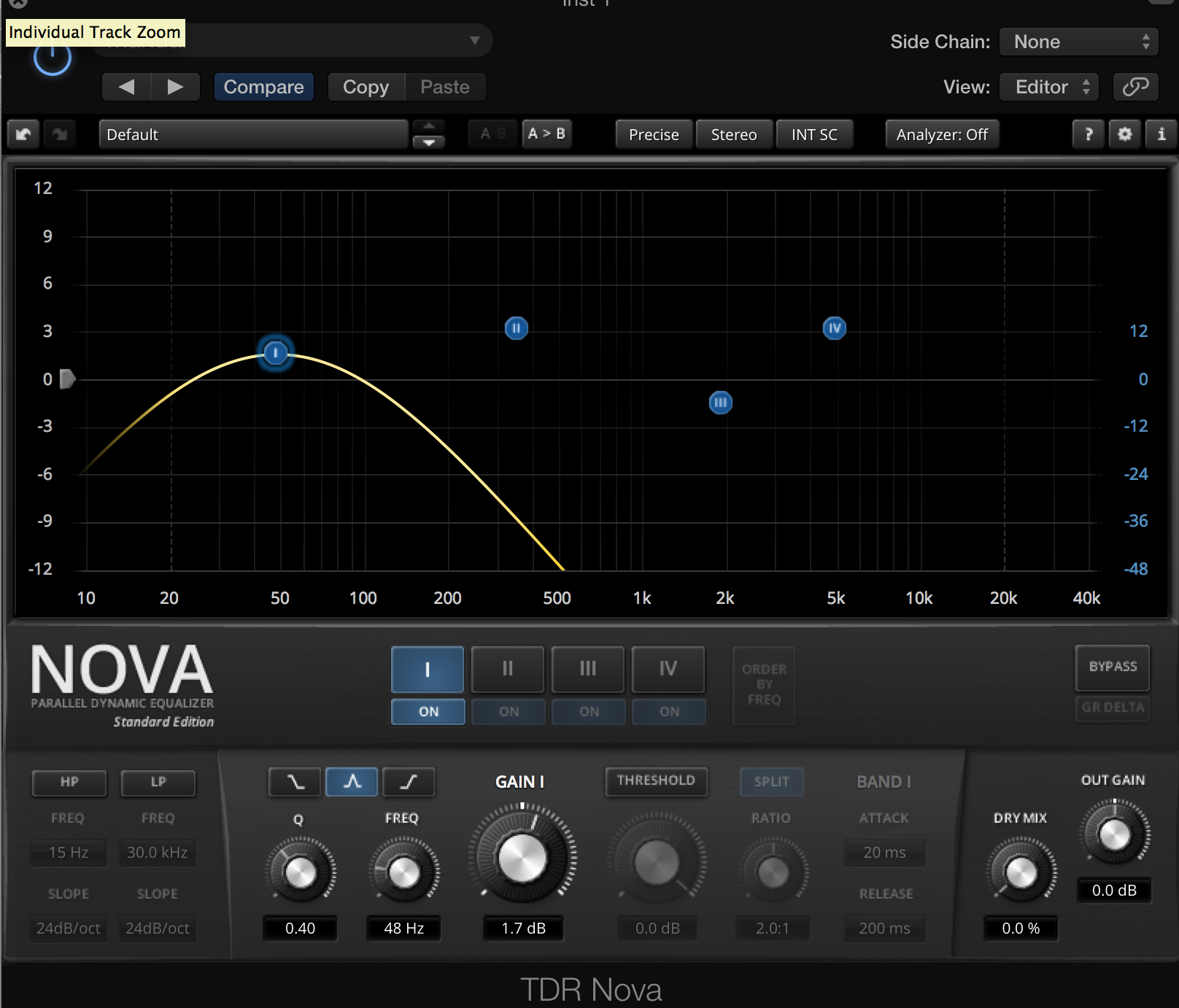
Task: Open the plugin setting menu at top
Action: tap(292, 40)
